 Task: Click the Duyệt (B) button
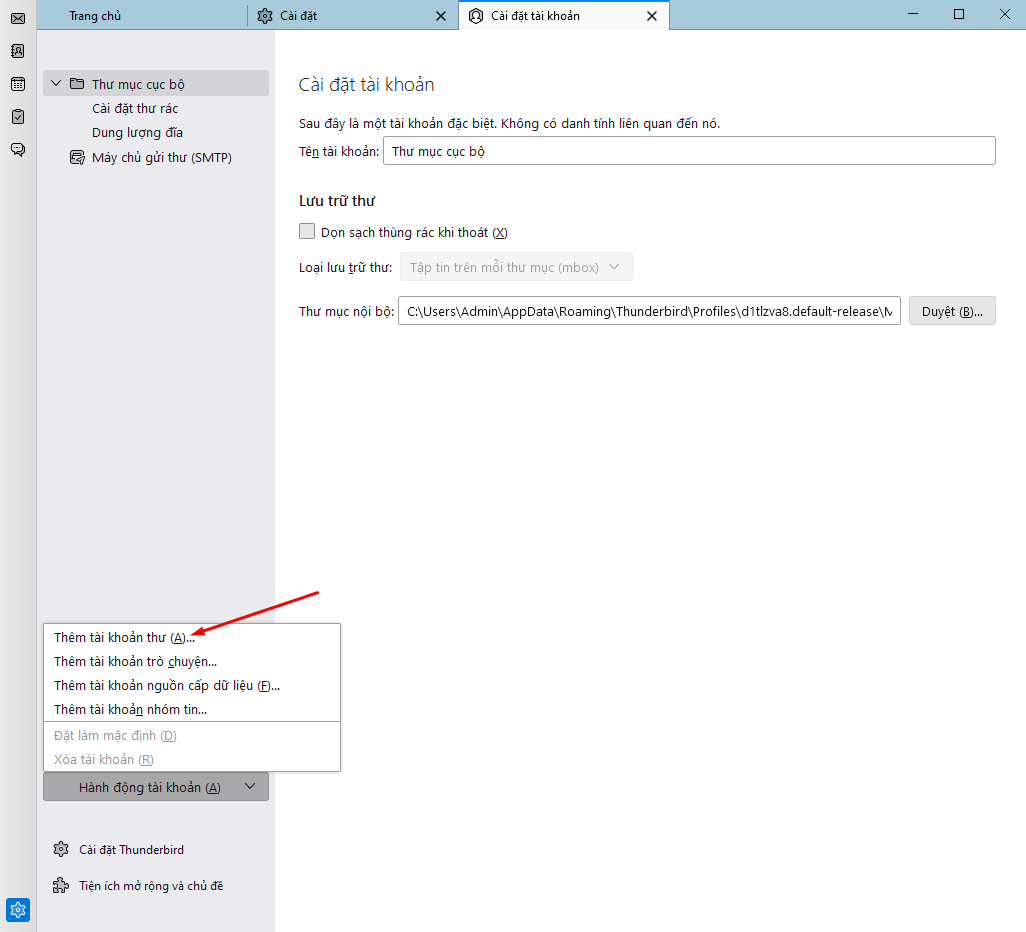click(x=951, y=310)
